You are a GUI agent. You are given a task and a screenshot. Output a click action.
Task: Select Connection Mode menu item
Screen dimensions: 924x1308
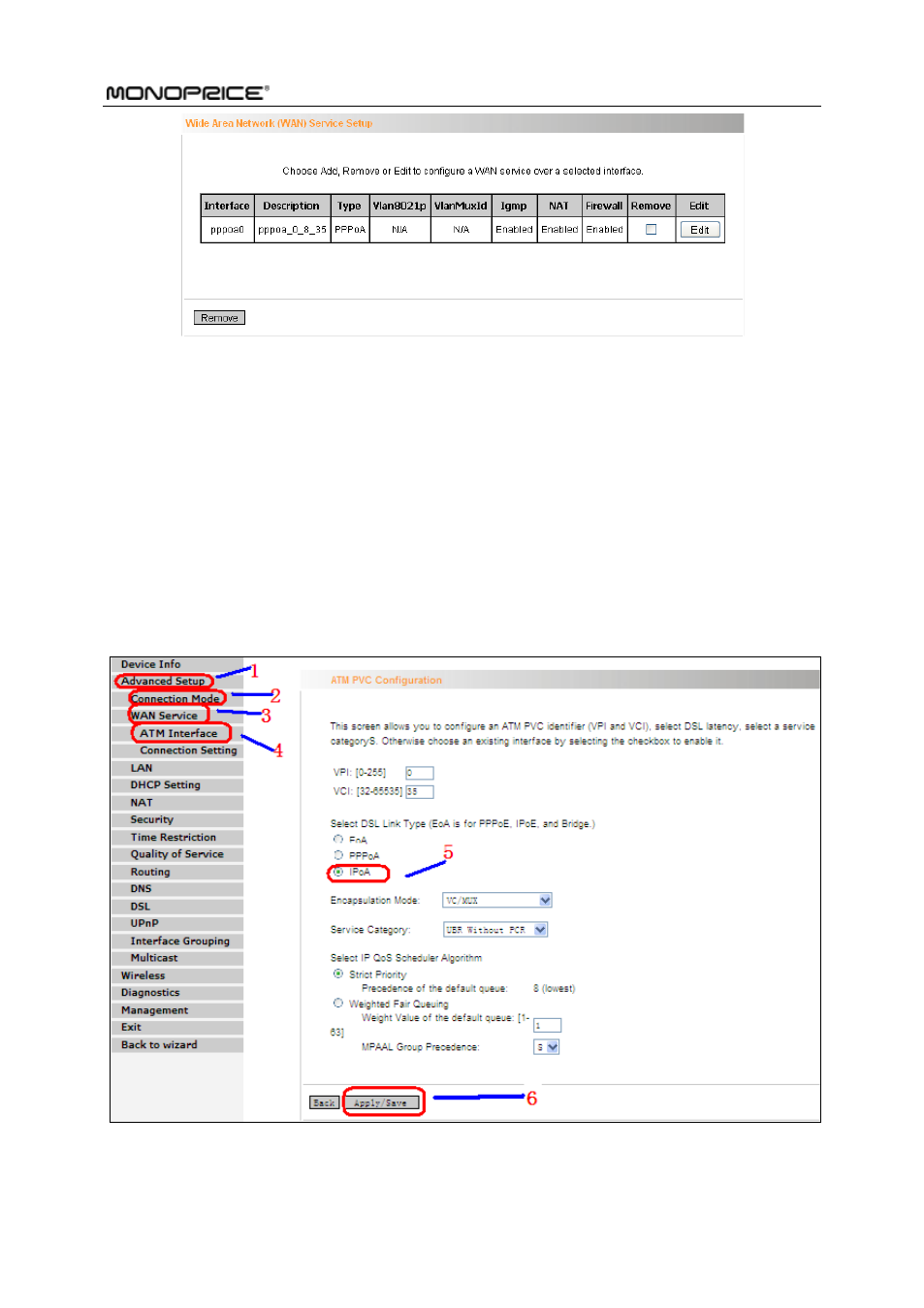[175, 699]
